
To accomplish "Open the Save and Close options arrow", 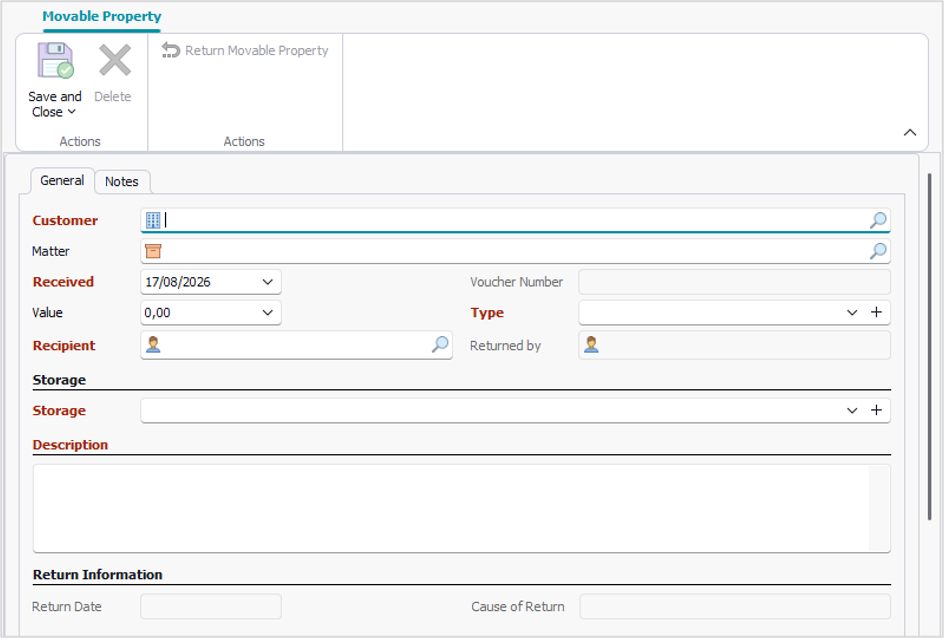I will coord(72,112).
